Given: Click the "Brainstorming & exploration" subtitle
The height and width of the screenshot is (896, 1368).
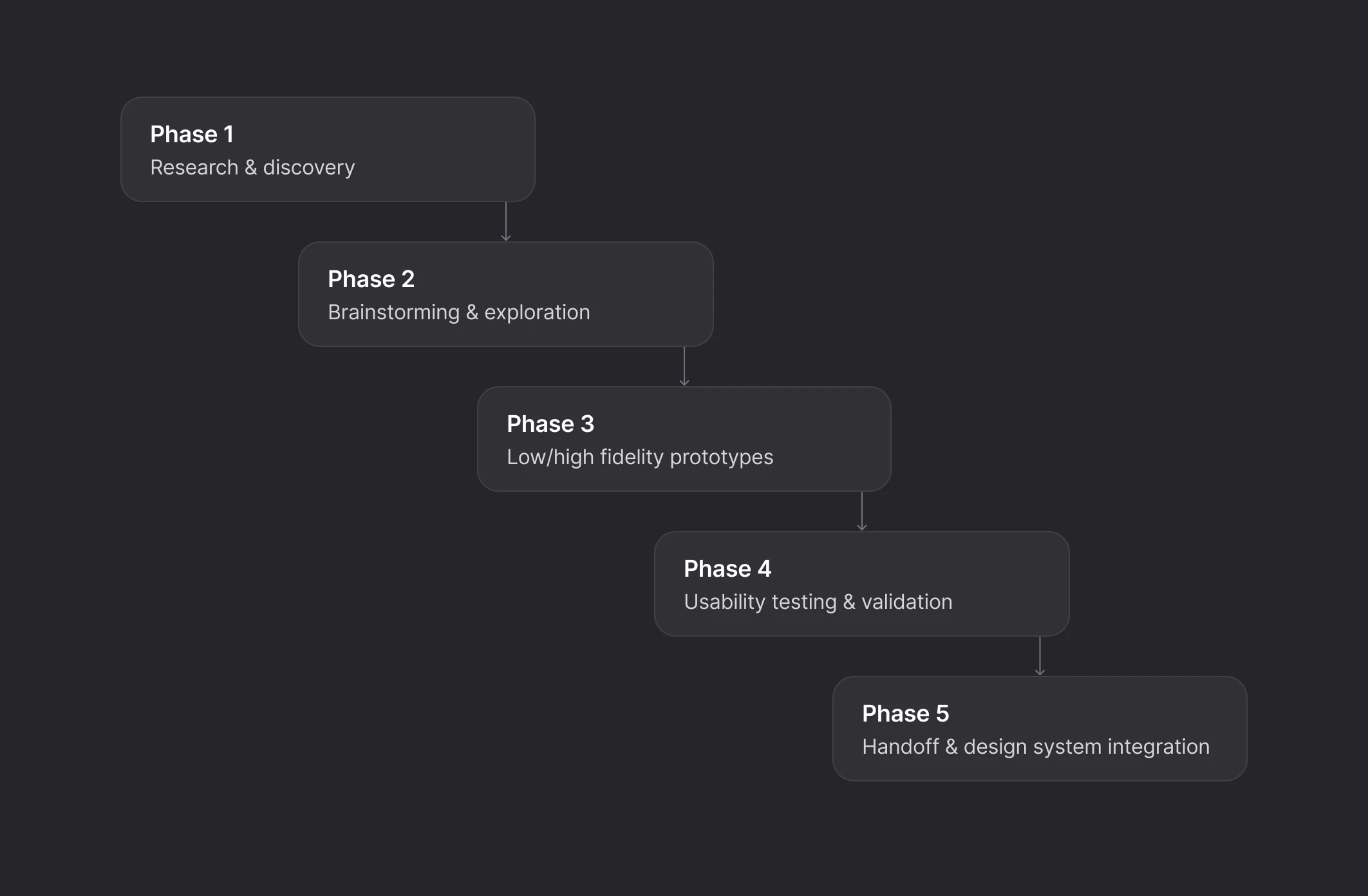Looking at the screenshot, I should 458,312.
